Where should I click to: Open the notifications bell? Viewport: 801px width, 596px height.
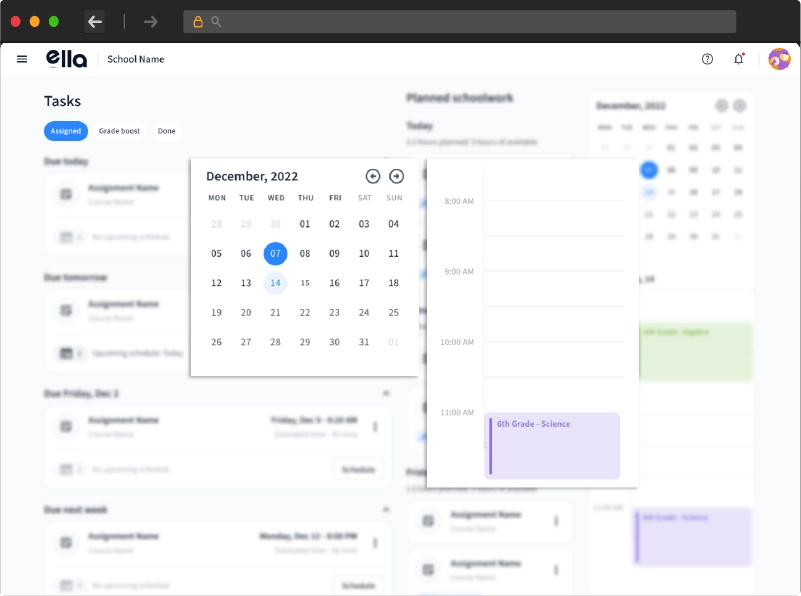coord(739,59)
